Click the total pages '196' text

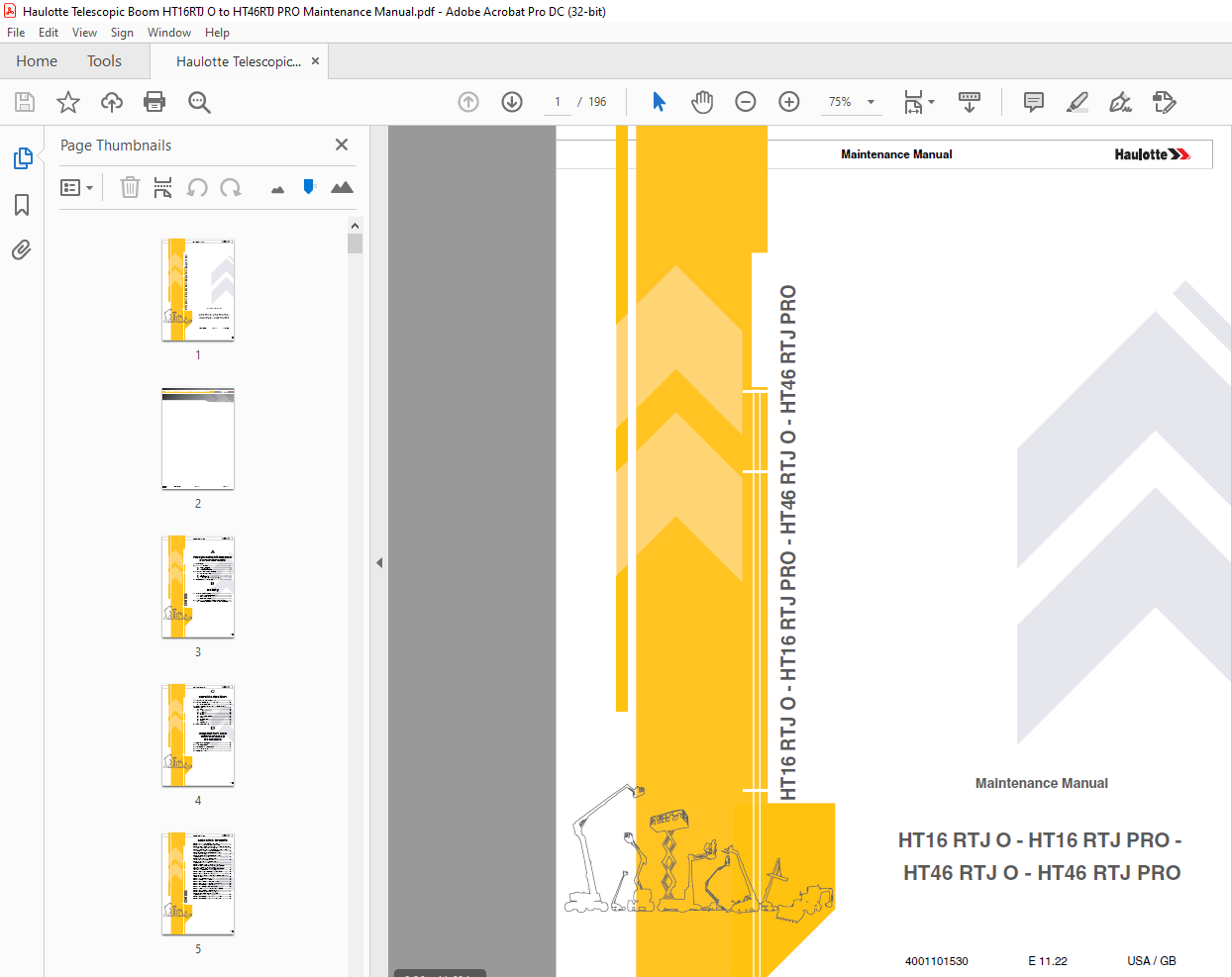pyautogui.click(x=597, y=102)
